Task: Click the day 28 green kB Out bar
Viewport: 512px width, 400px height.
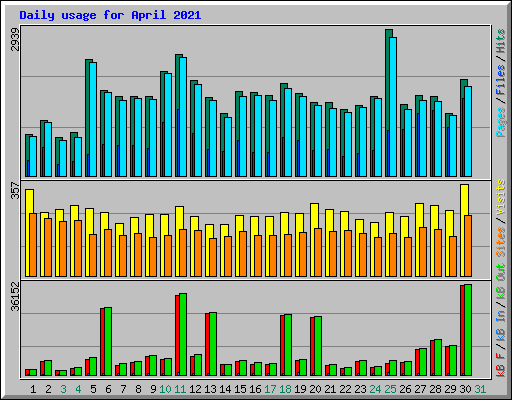Action: tap(438, 358)
